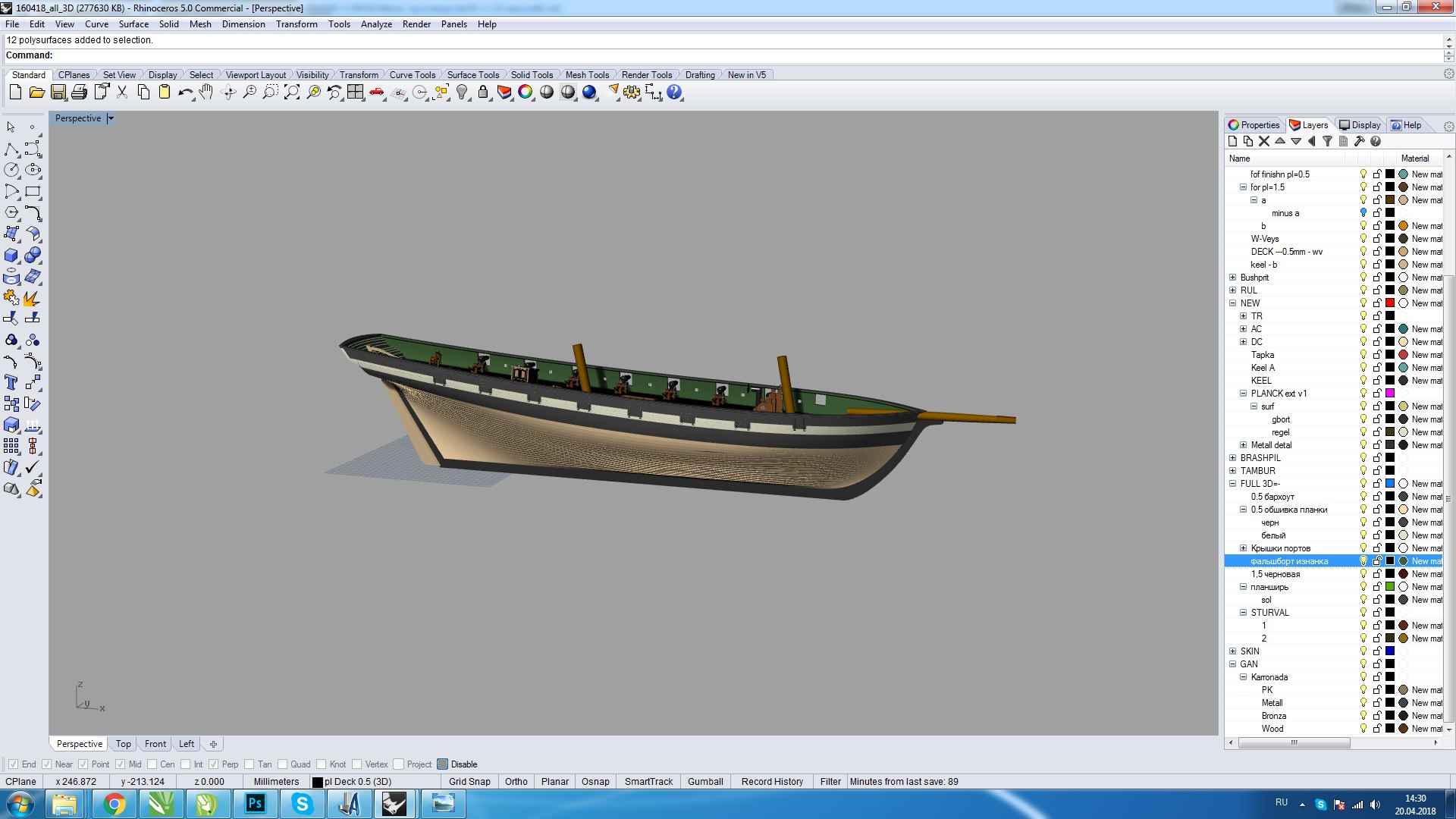1456x819 pixels.
Task: Click the New Layer icon in Layers panel
Action: [1233, 141]
